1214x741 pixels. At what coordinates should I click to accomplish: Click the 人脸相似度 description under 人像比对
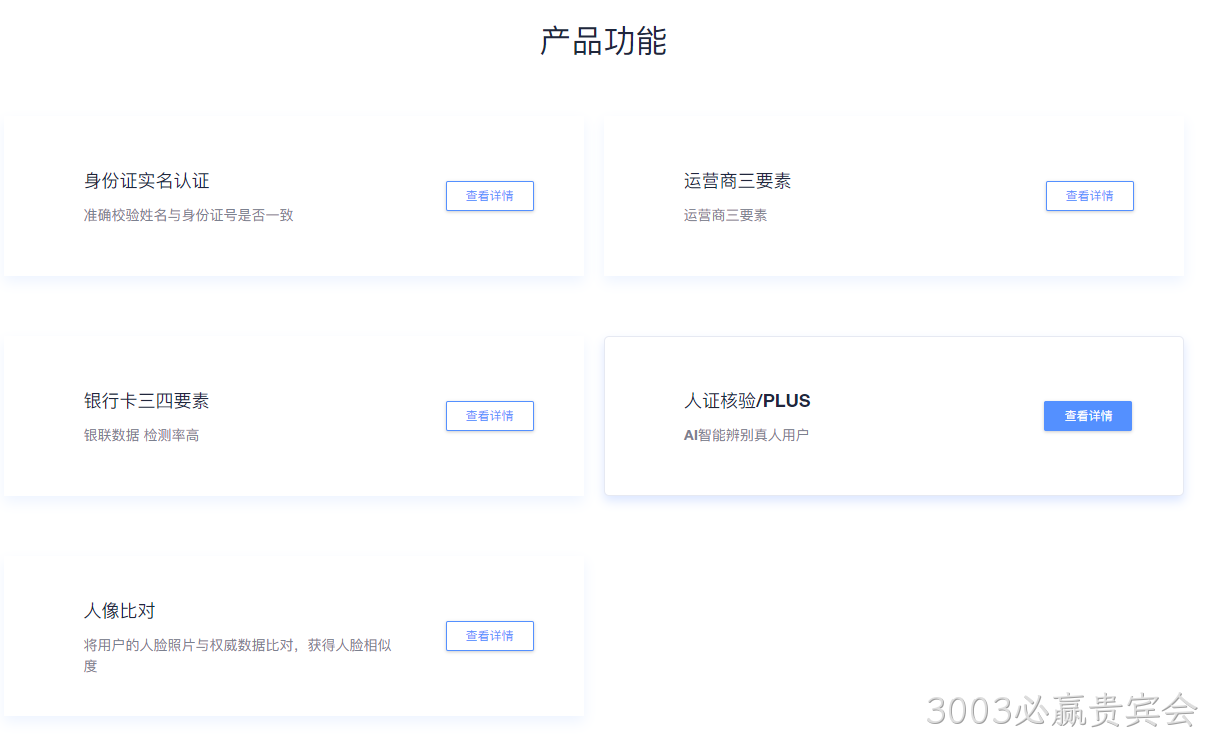pyautogui.click(x=238, y=655)
